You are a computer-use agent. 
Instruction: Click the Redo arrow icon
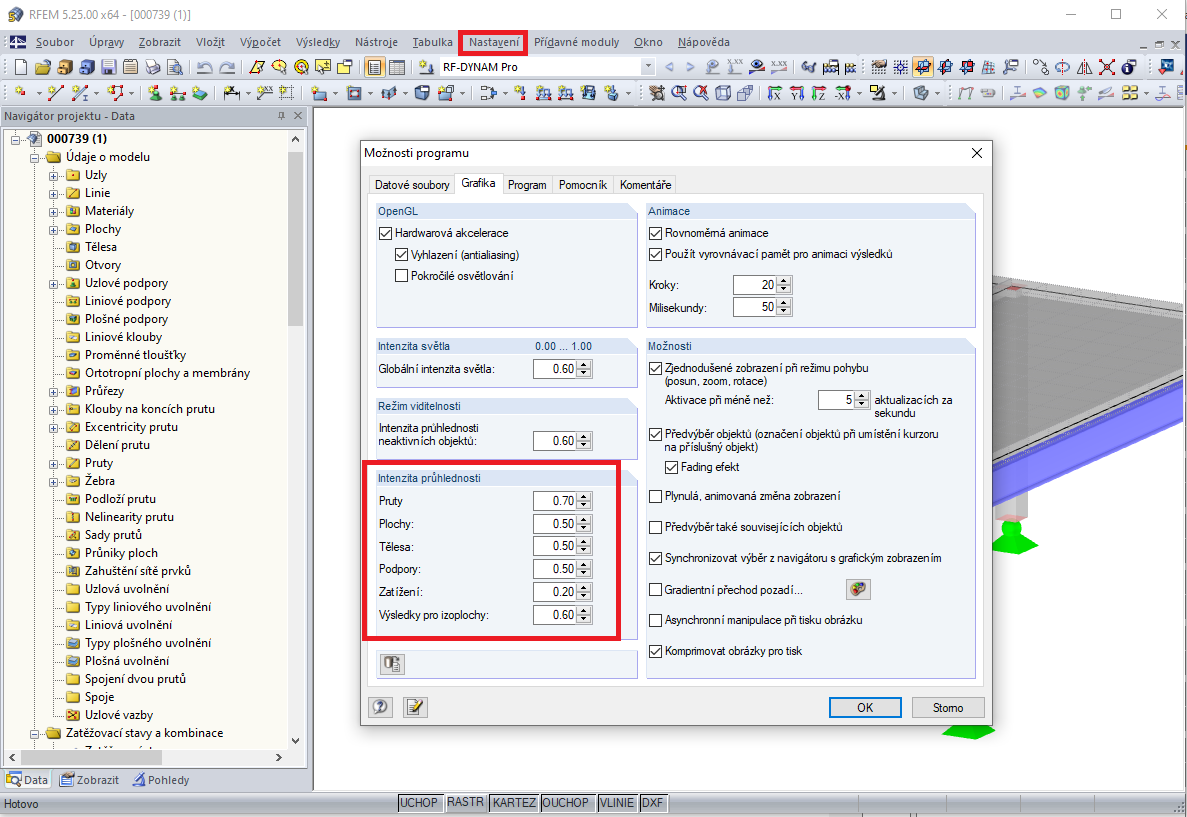coord(227,67)
